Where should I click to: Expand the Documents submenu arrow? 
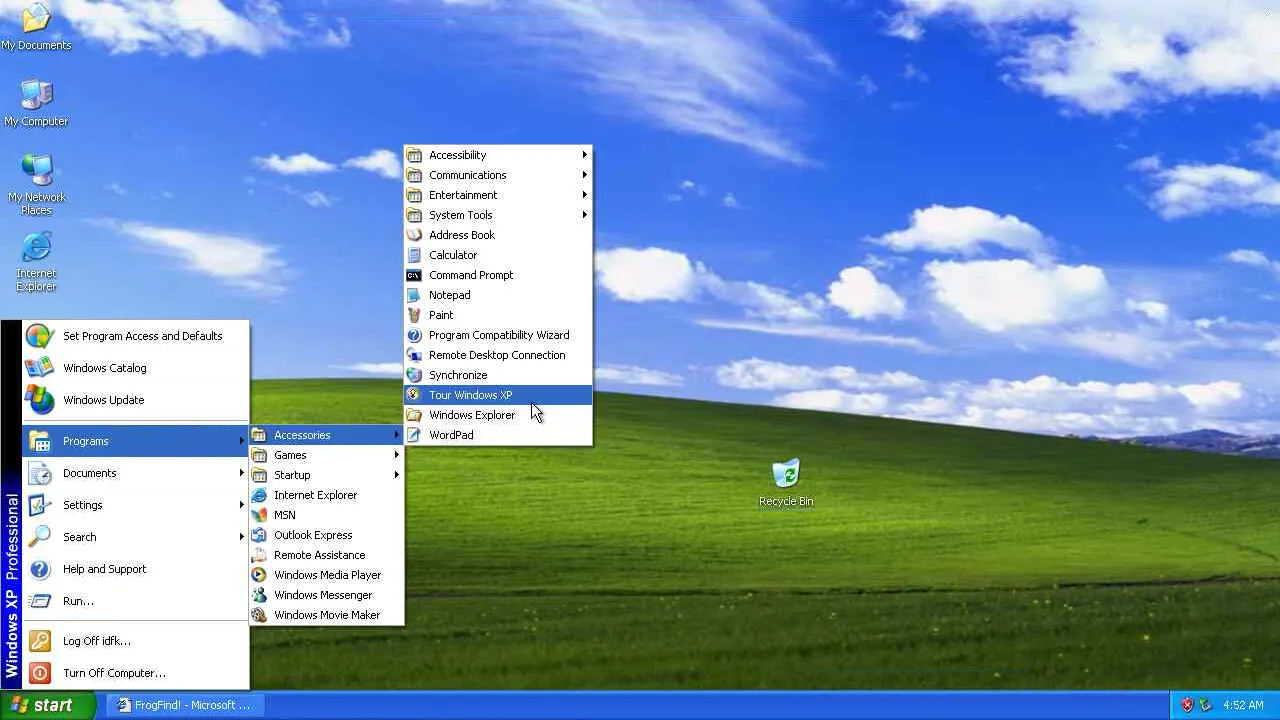(x=242, y=473)
